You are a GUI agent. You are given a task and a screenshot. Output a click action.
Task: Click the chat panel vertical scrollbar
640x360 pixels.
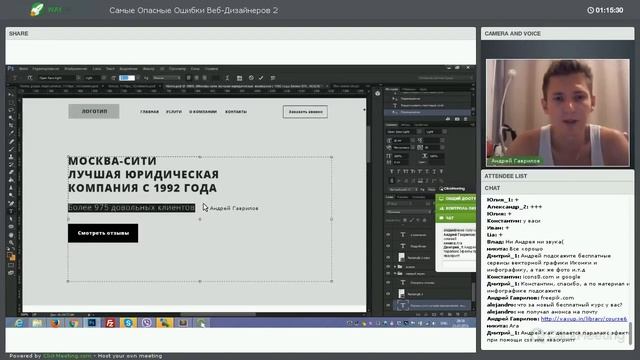pyautogui.click(x=631, y=333)
